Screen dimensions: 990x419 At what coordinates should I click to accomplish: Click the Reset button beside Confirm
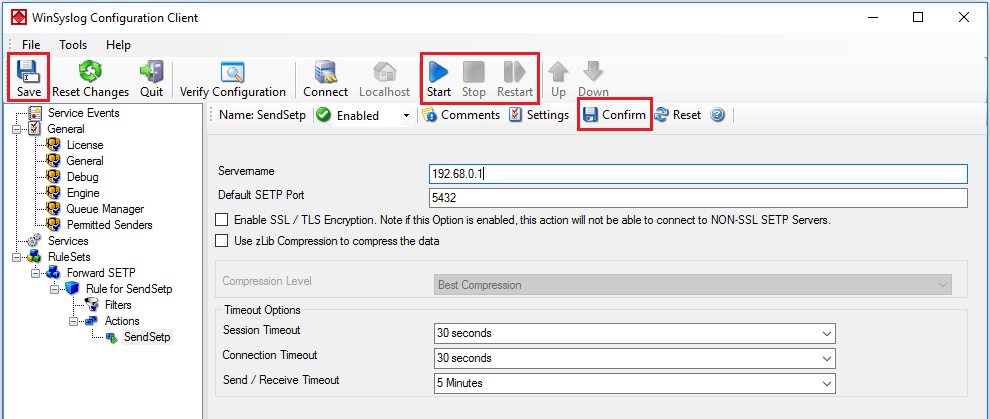pos(678,115)
